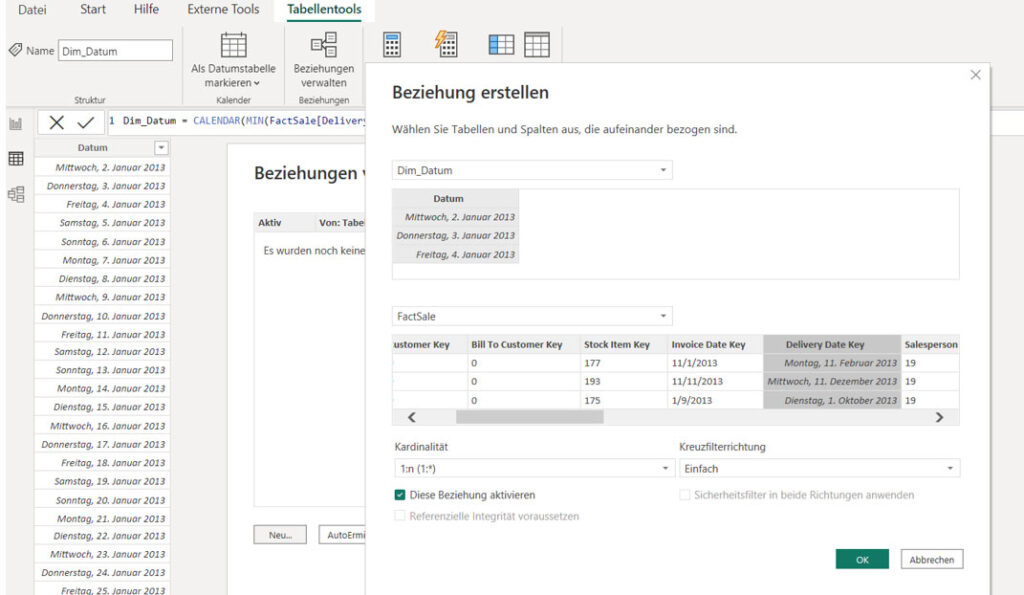Click the new measure calculator icon
Viewport: 1024px width, 595px height.
(x=392, y=45)
